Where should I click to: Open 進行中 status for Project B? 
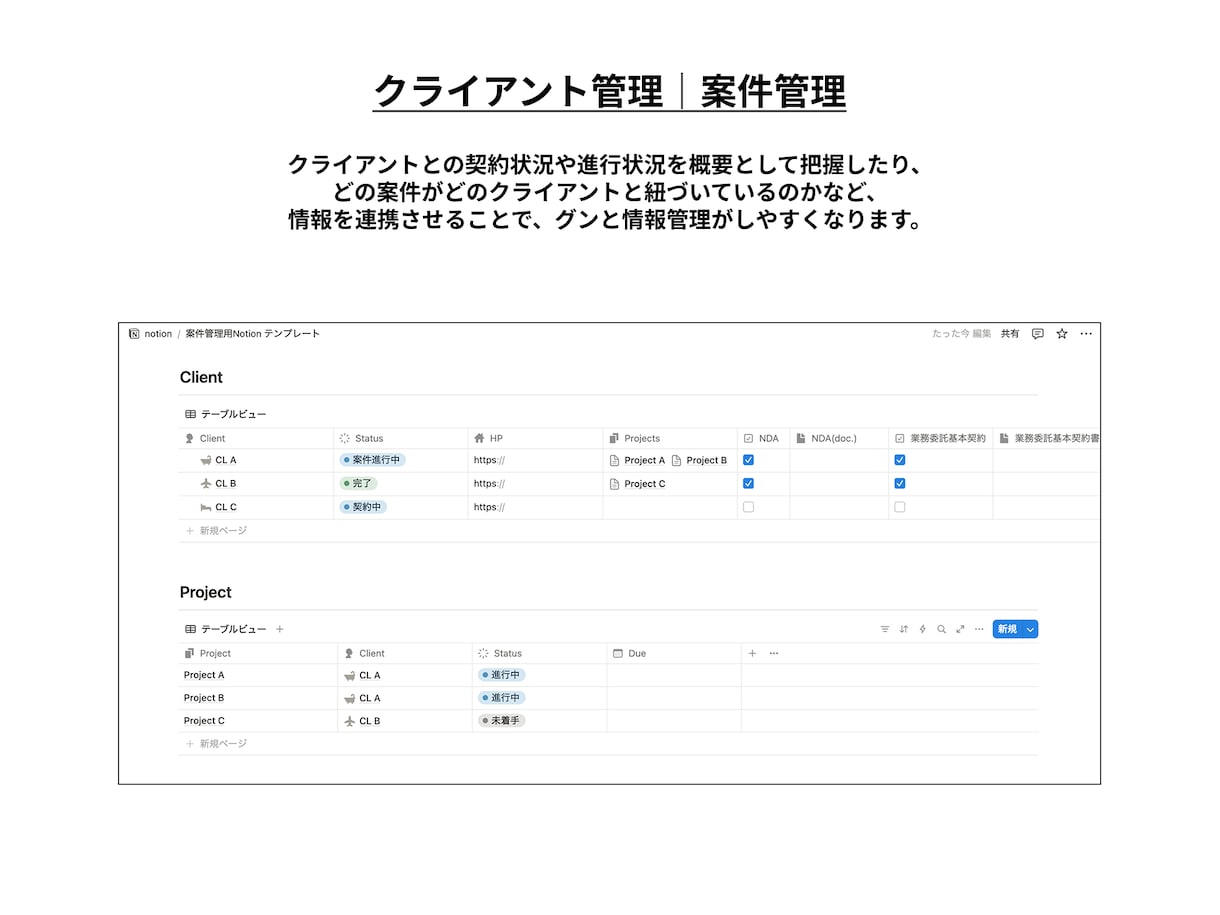(501, 698)
